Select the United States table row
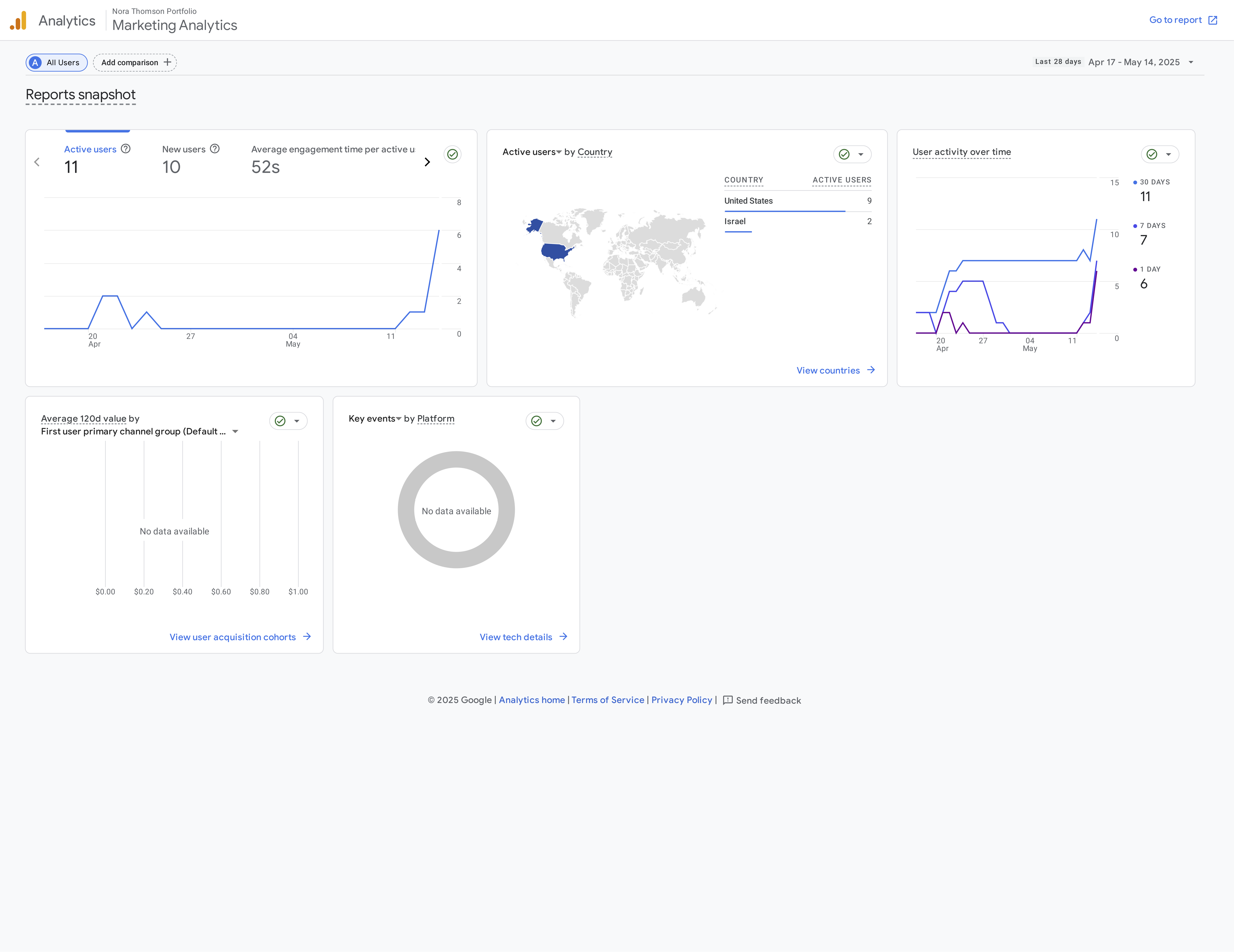The image size is (1234, 952). [798, 201]
